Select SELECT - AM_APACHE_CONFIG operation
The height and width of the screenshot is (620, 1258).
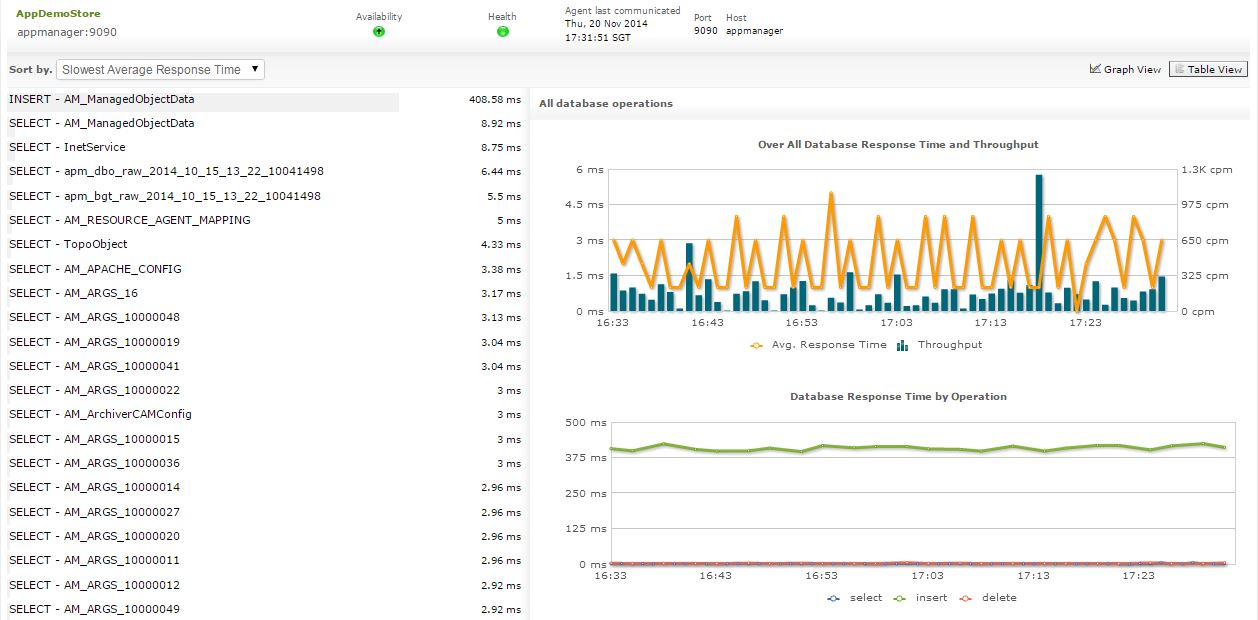(x=95, y=269)
